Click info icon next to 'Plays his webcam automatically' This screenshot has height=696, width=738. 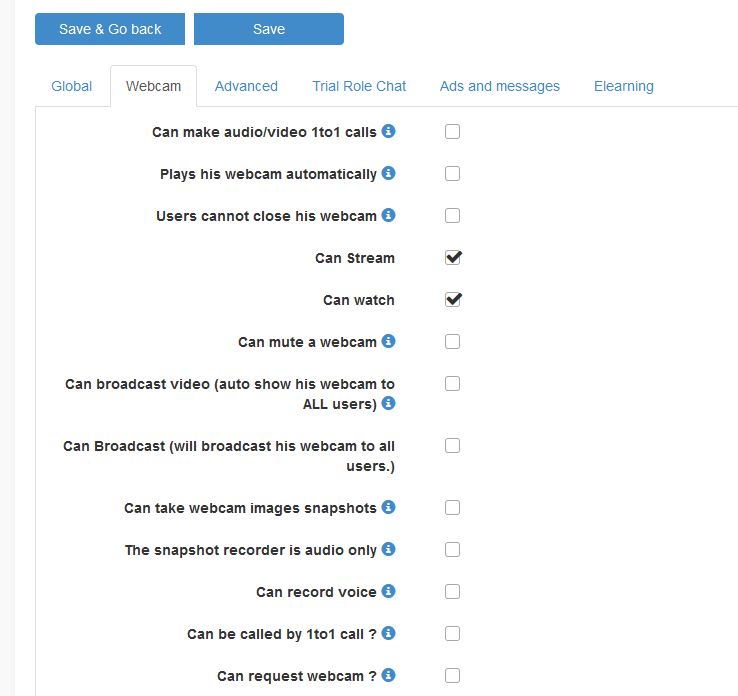(x=389, y=173)
